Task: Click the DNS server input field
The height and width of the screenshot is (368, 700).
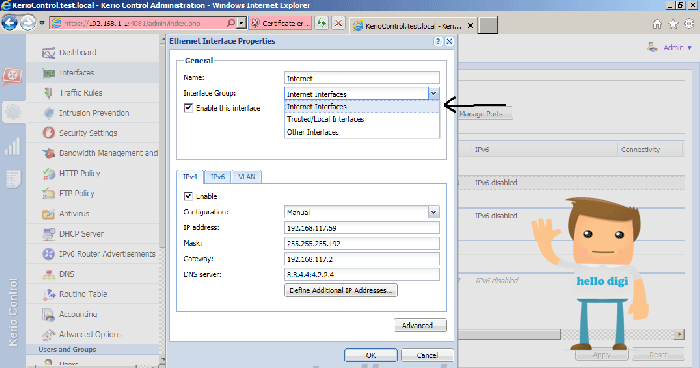Action: (x=362, y=275)
